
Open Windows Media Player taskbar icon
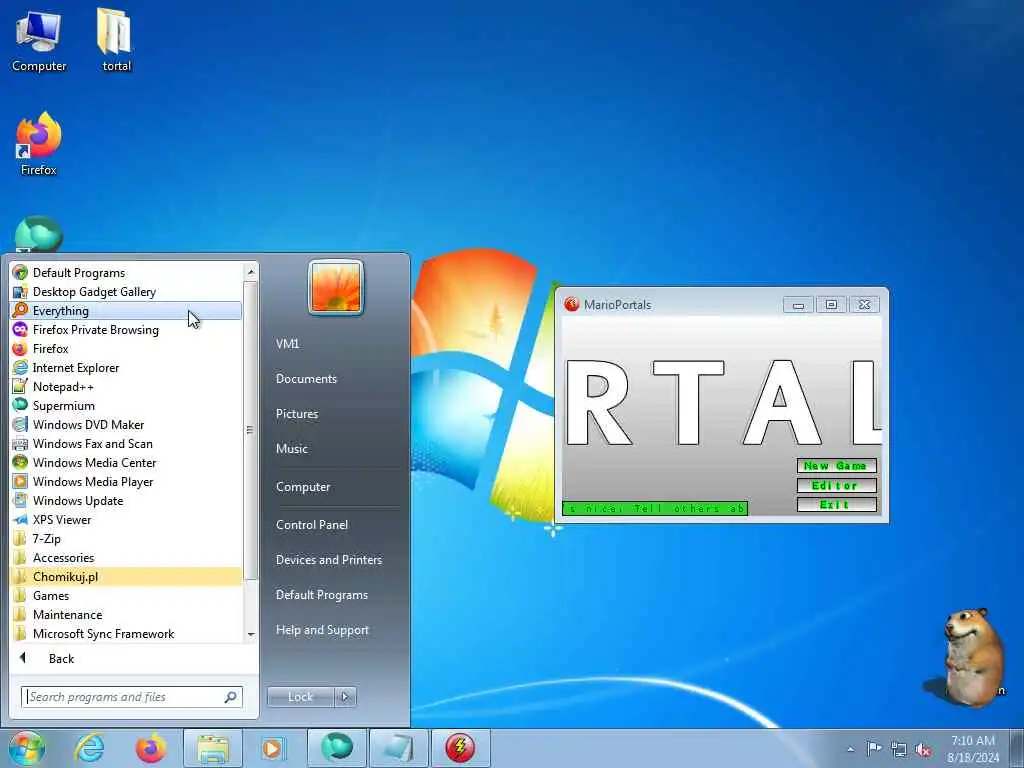pos(272,748)
